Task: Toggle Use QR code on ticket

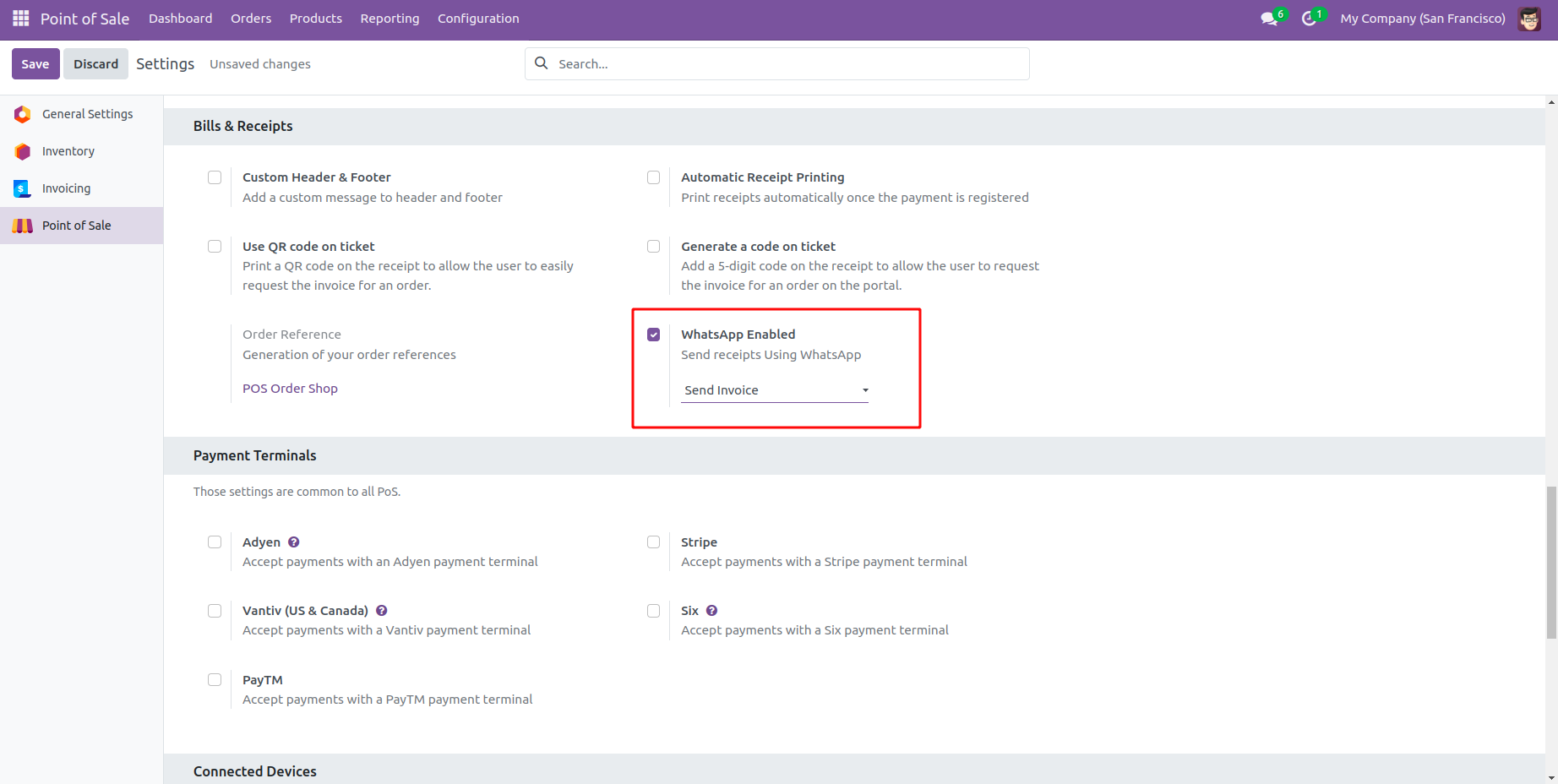Action: [215, 247]
